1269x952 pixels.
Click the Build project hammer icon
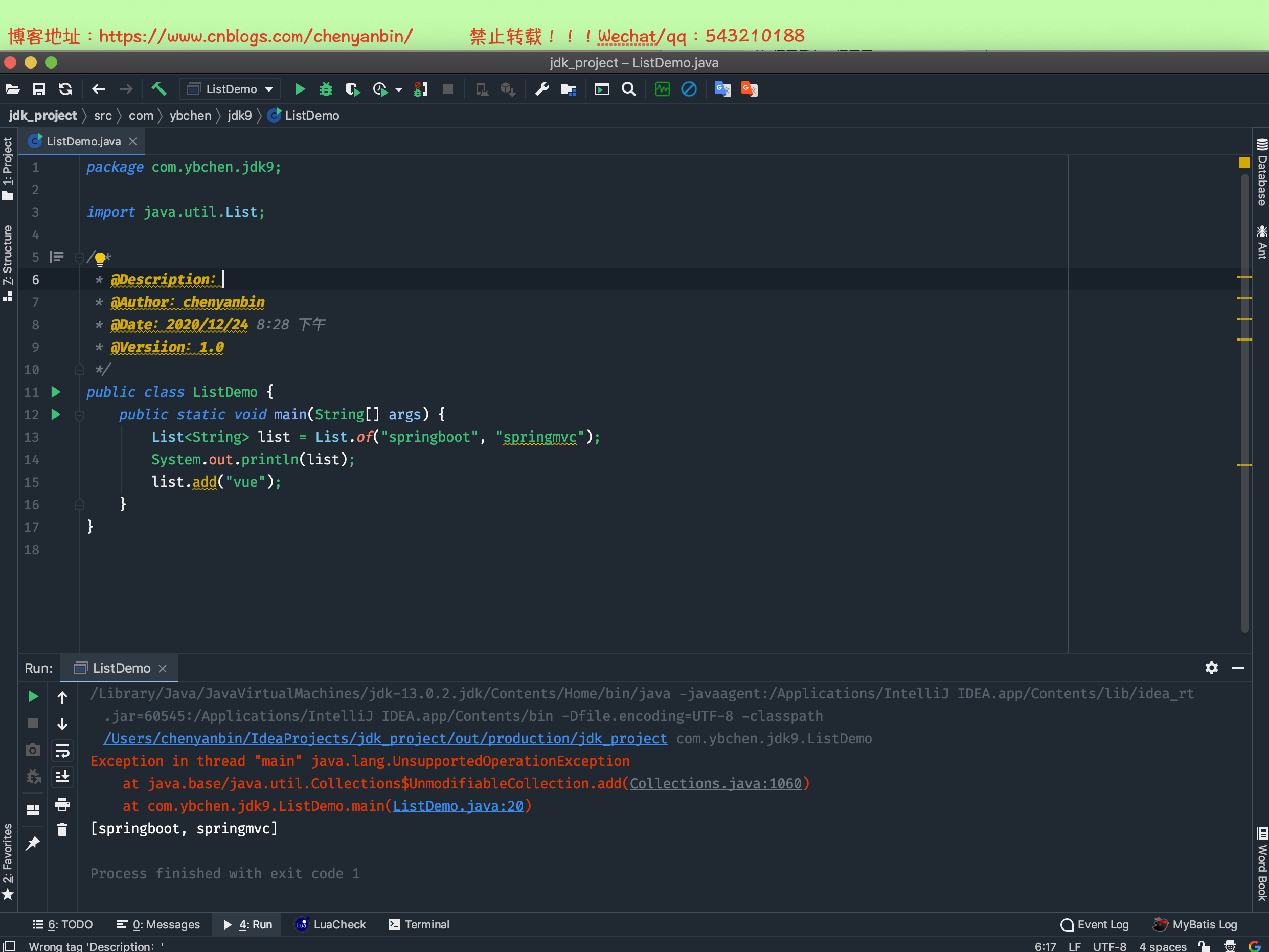(159, 89)
